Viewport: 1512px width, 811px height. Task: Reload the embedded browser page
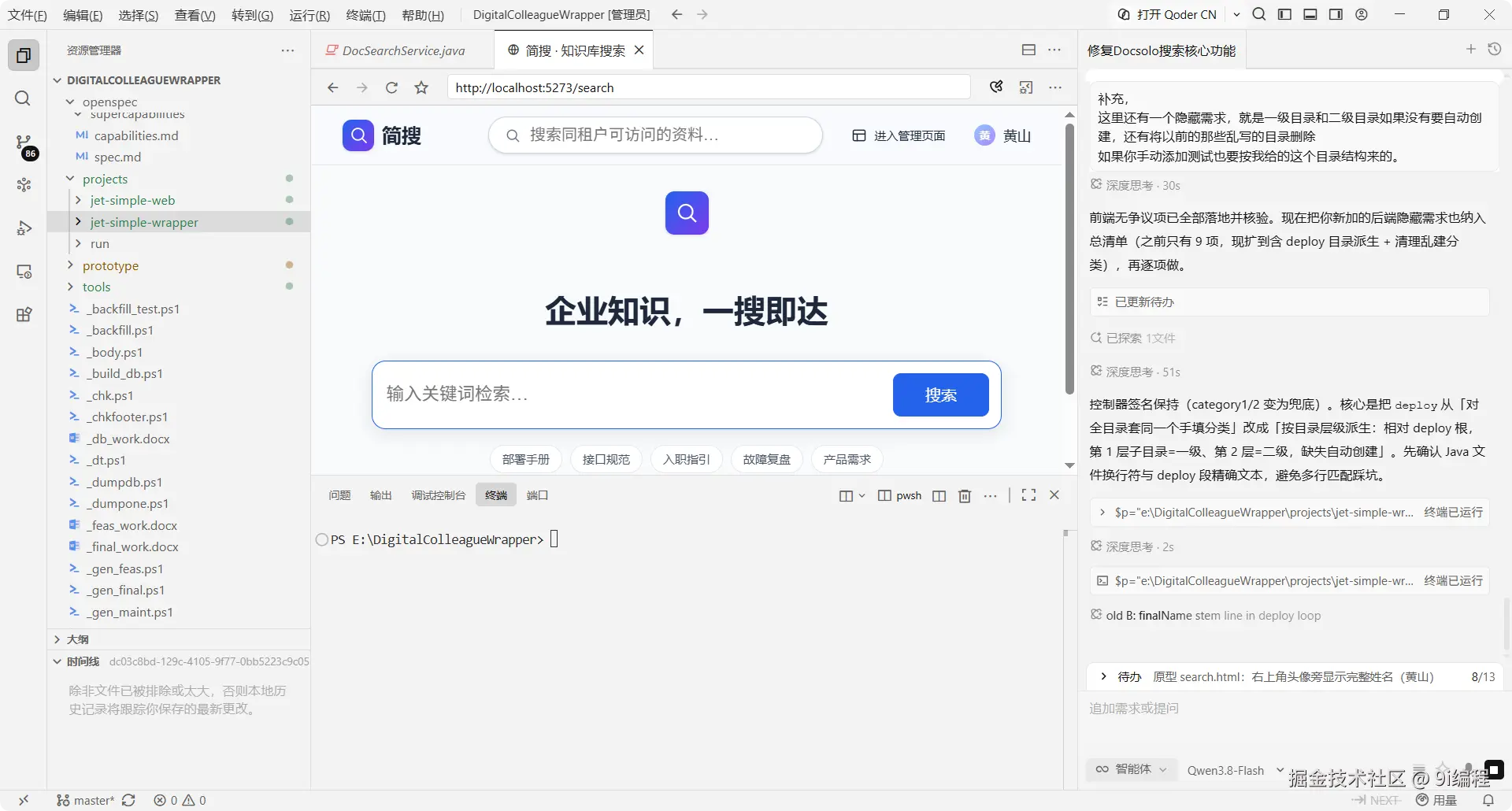[x=391, y=87]
